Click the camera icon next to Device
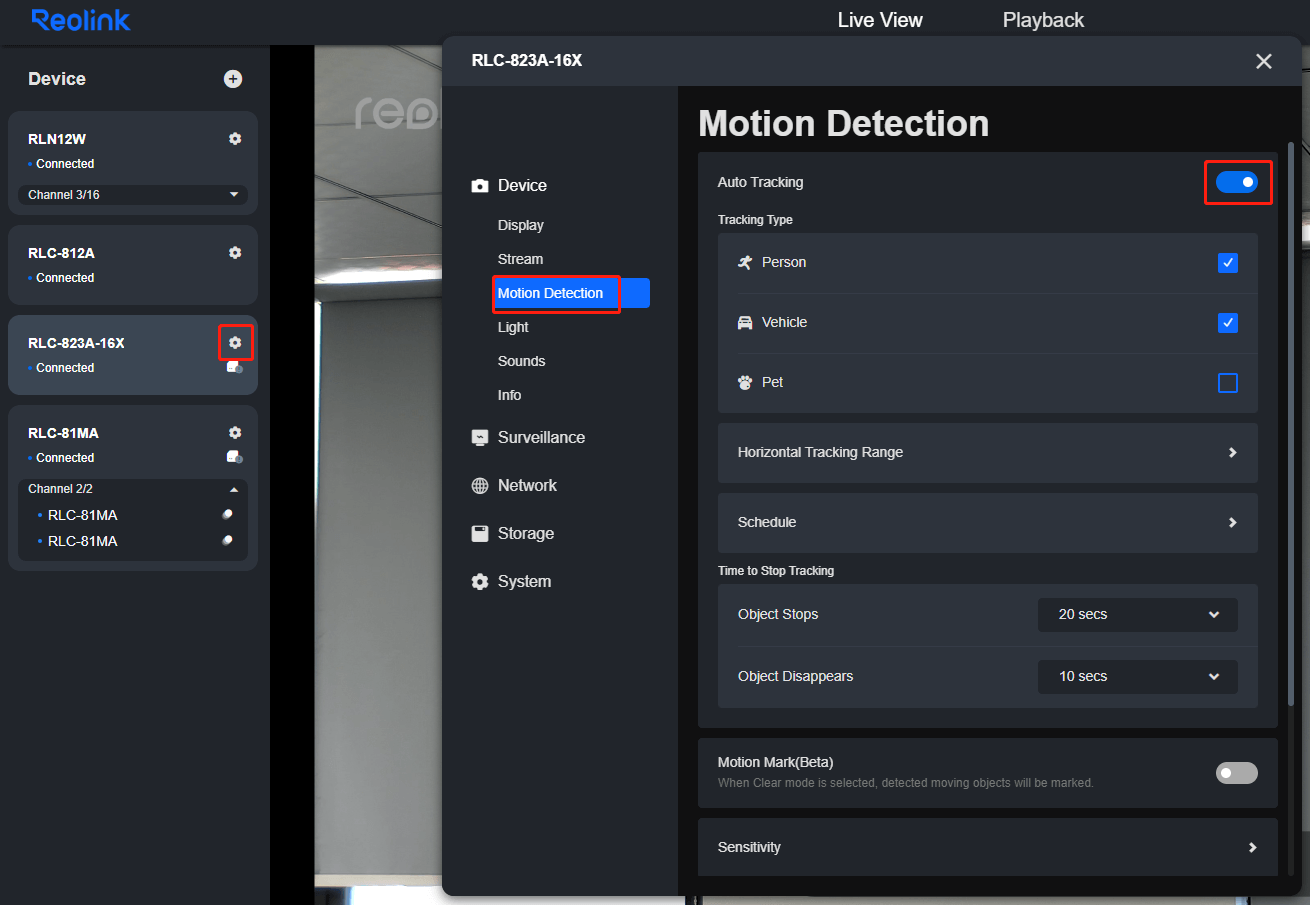The height and width of the screenshot is (905, 1310). (480, 186)
